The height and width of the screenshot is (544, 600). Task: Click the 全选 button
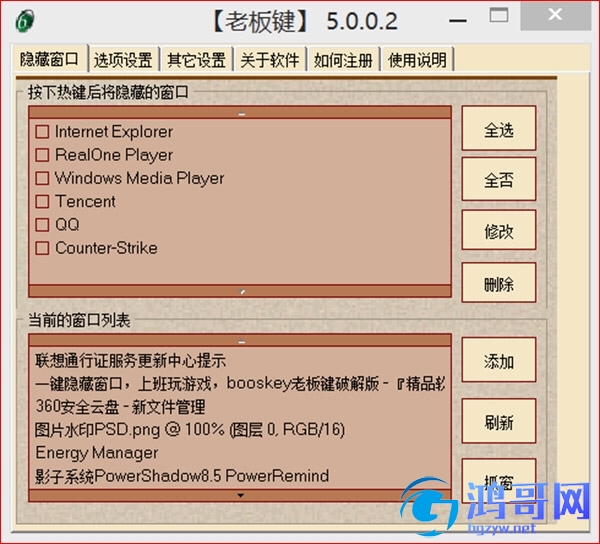click(499, 129)
